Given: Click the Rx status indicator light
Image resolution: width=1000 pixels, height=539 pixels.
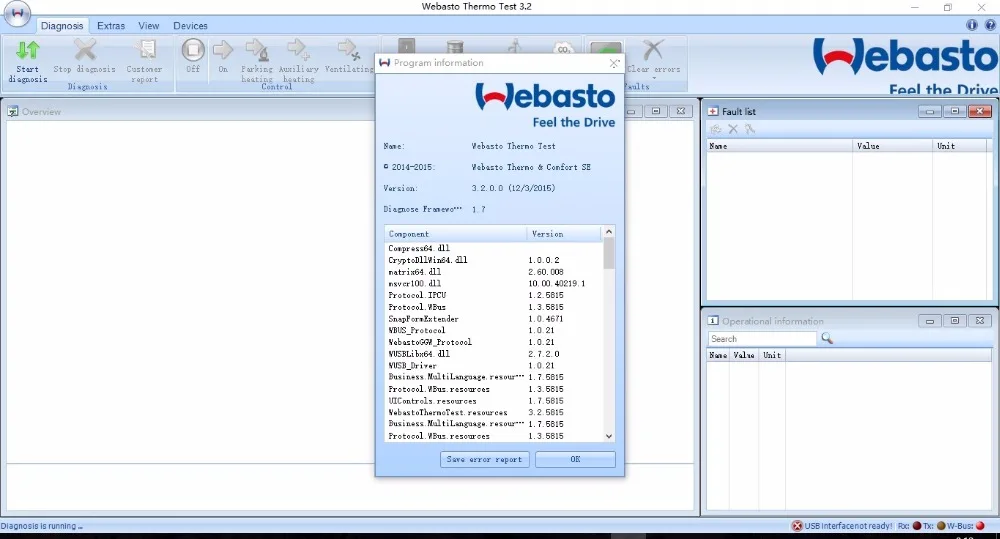Looking at the screenshot, I should (917, 526).
